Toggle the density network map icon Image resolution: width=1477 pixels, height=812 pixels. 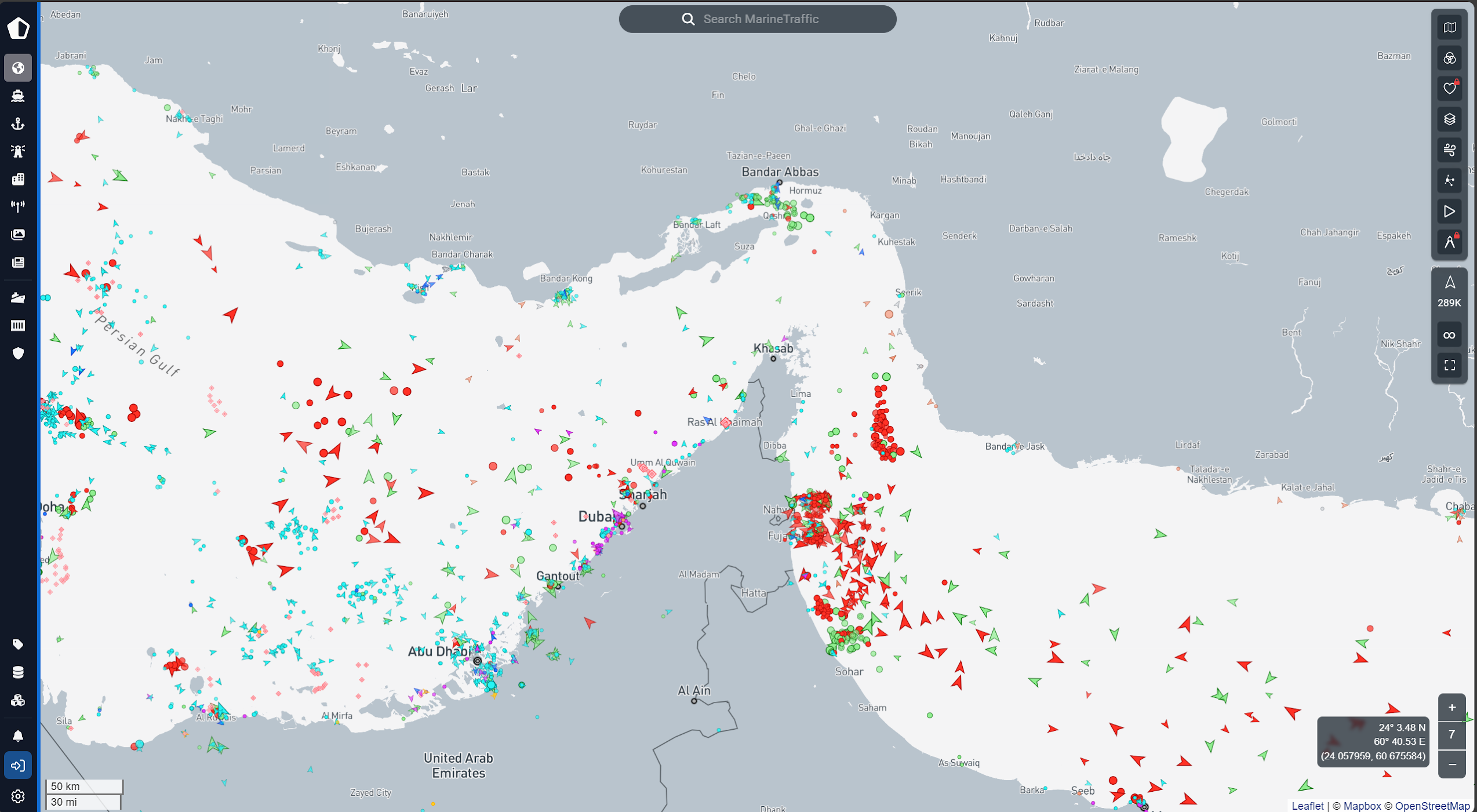click(1449, 181)
